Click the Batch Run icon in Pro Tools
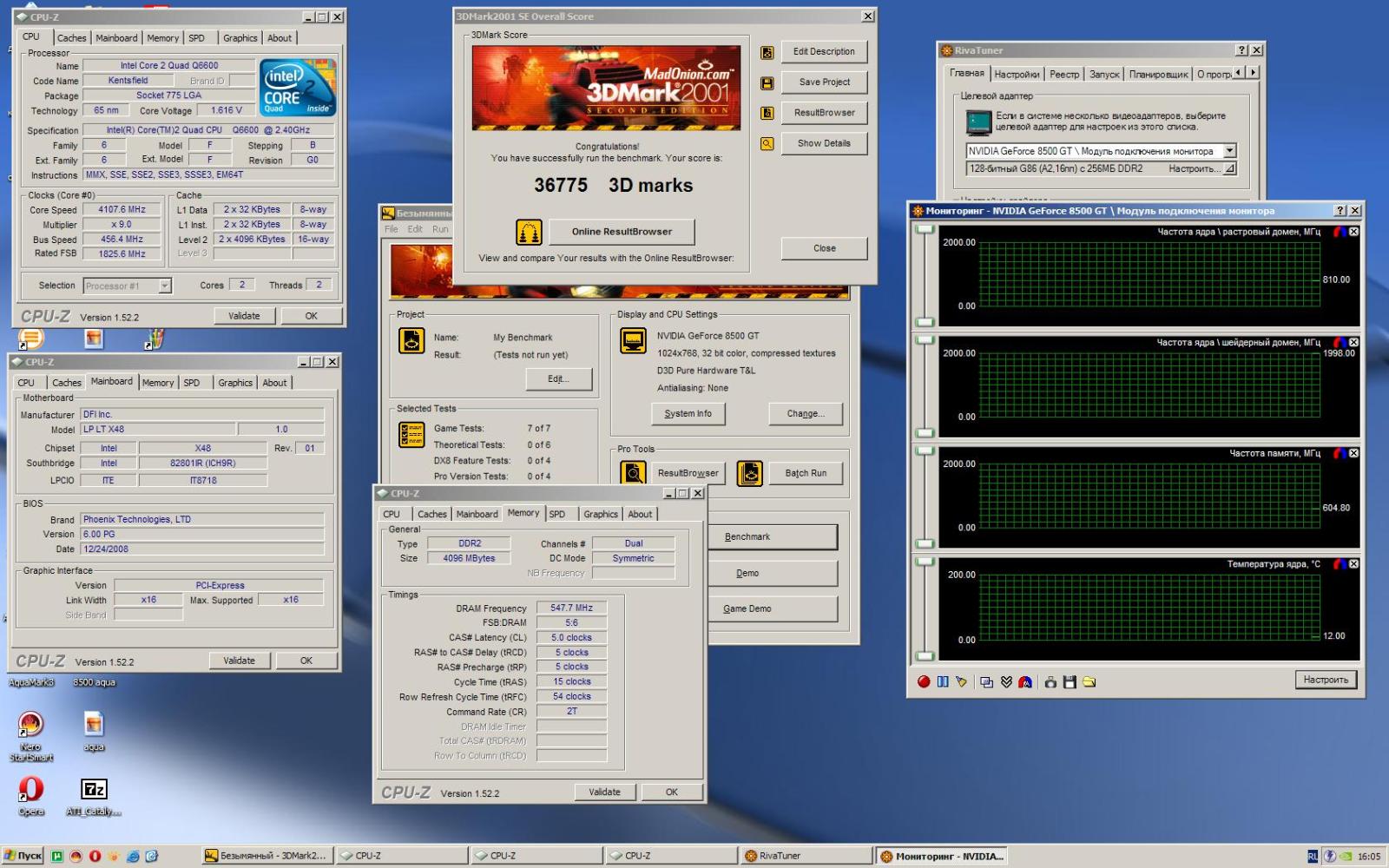Screen dimensions: 1389x868 pos(750,473)
